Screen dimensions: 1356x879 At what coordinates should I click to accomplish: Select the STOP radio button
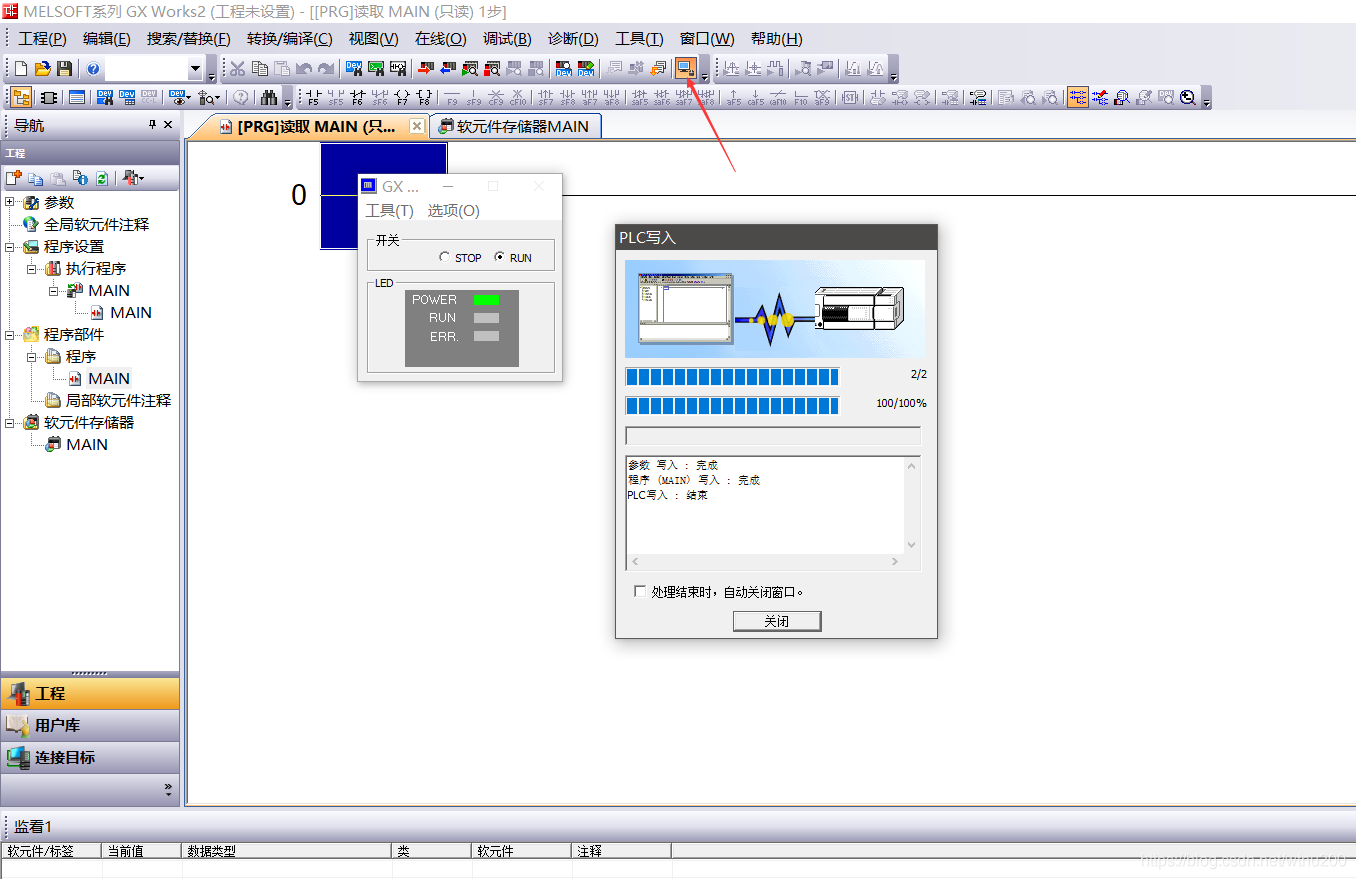pyautogui.click(x=444, y=257)
